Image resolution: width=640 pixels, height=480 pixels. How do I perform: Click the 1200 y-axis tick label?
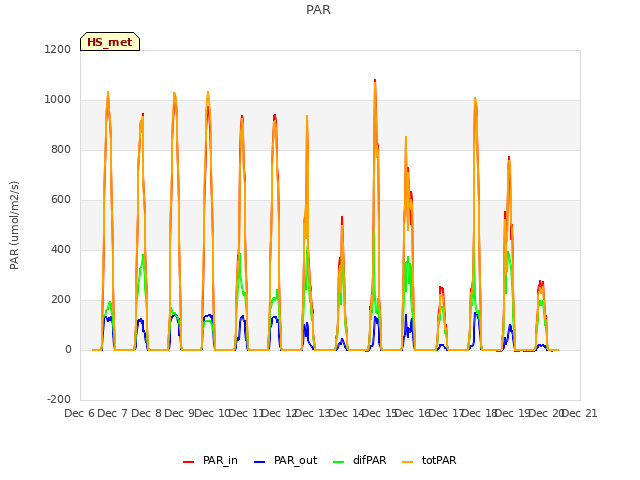click(58, 49)
